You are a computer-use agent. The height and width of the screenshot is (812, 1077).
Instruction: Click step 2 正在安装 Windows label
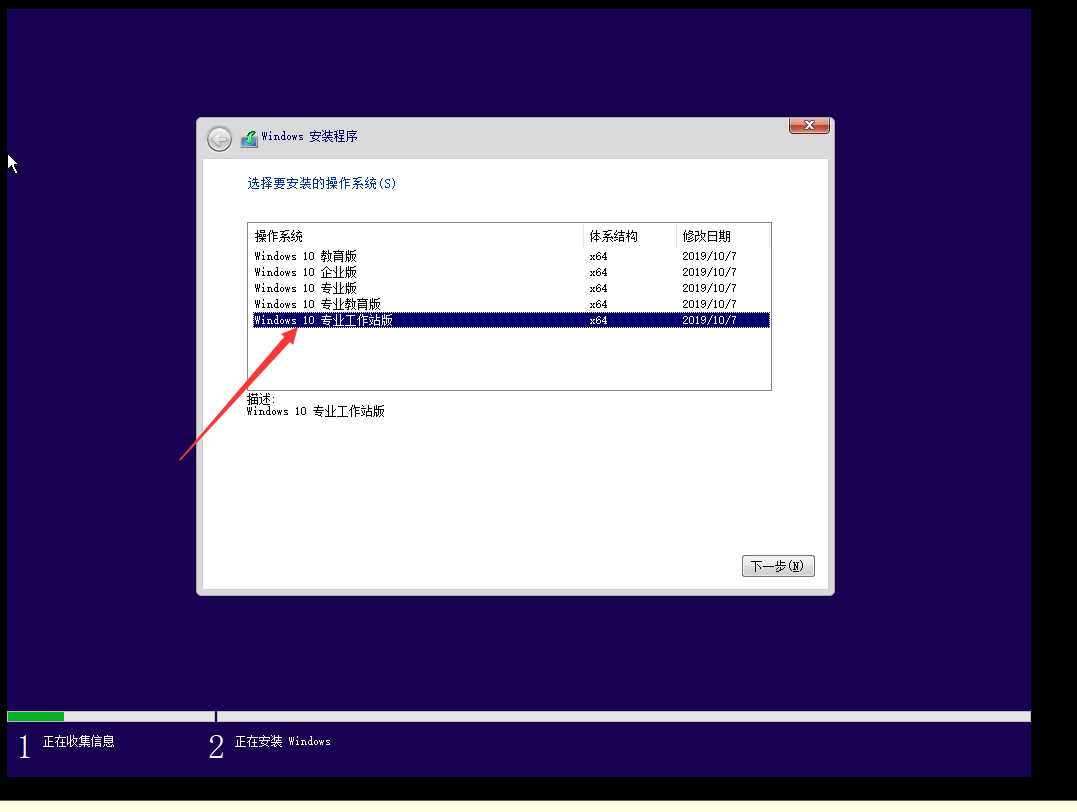point(282,741)
